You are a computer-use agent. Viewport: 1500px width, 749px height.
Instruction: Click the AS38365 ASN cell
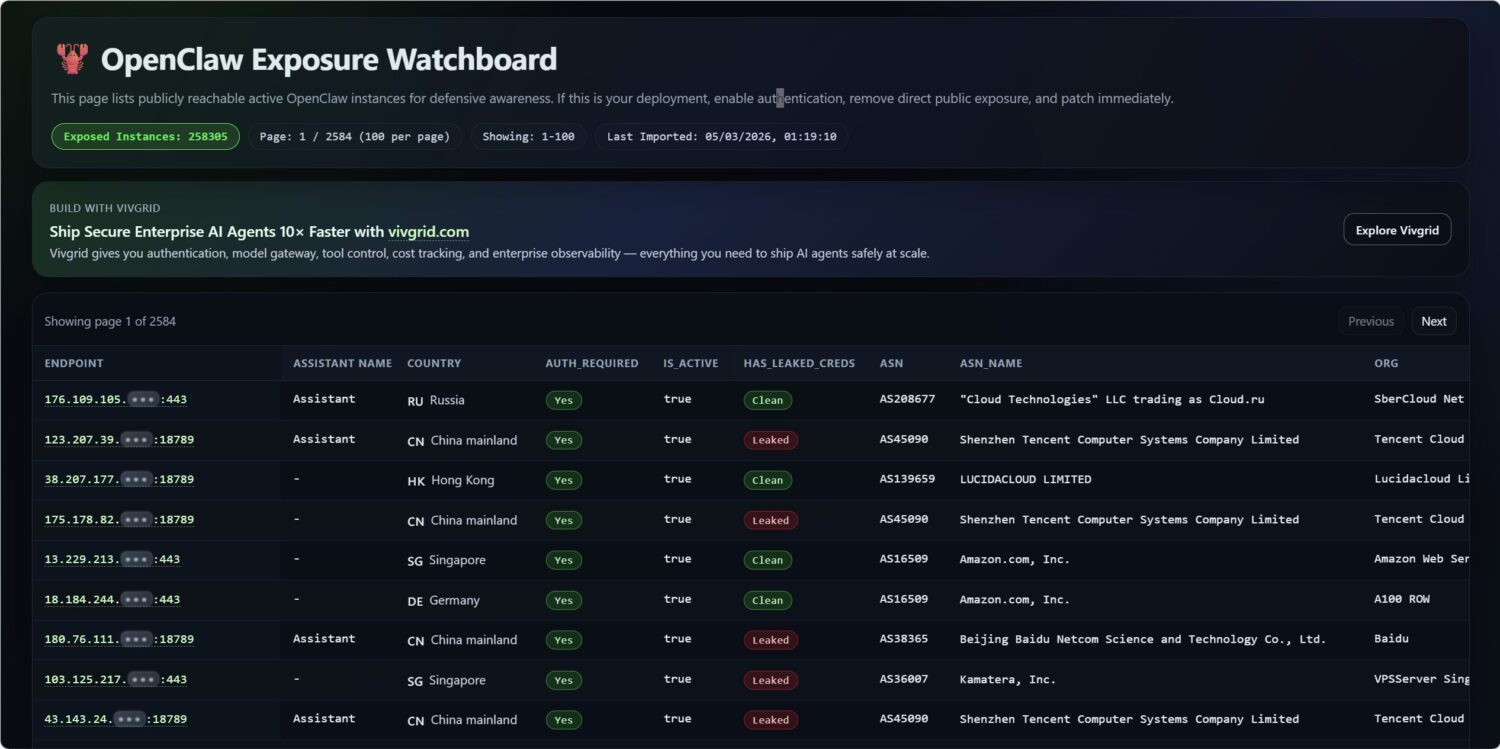click(x=904, y=639)
